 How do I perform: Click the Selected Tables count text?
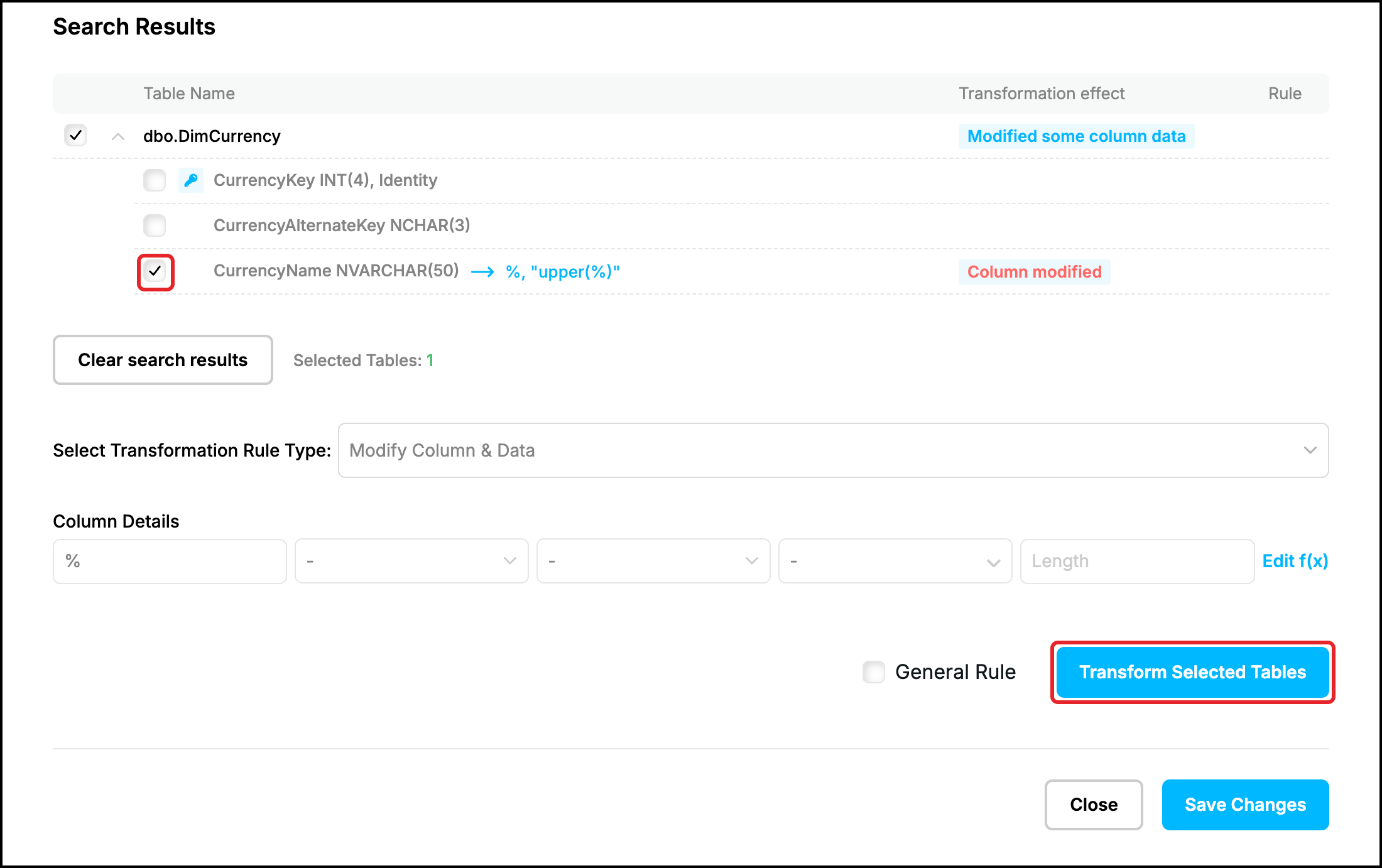[x=363, y=360]
